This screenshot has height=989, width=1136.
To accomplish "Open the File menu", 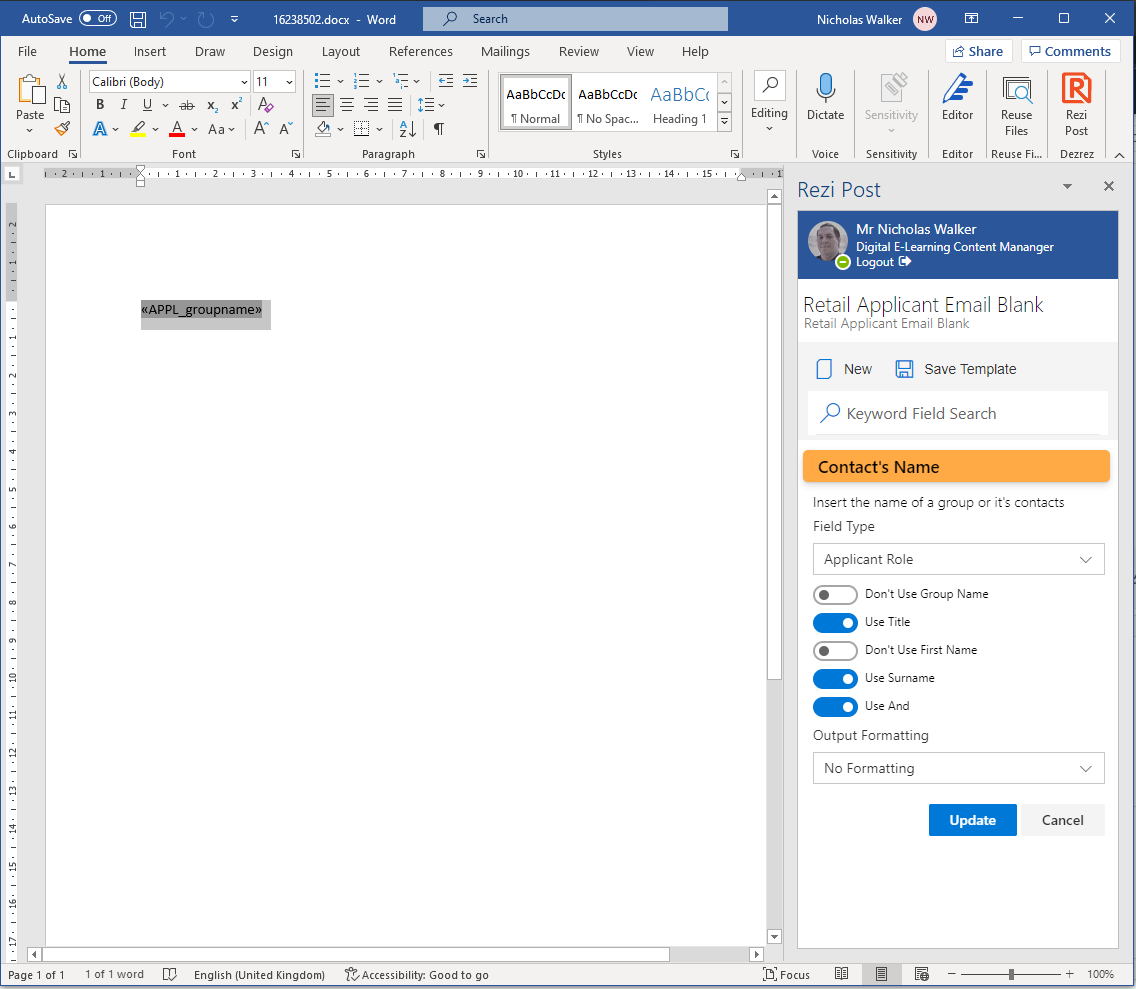I will point(27,51).
